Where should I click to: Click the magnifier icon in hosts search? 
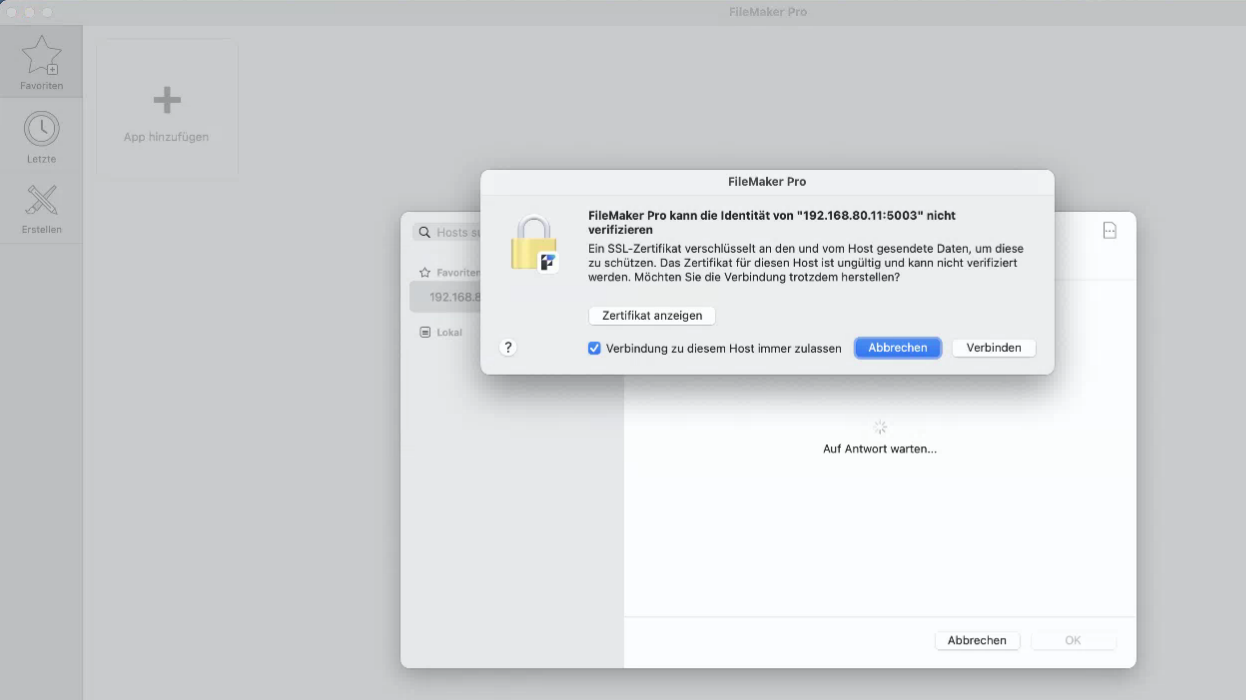pos(425,233)
